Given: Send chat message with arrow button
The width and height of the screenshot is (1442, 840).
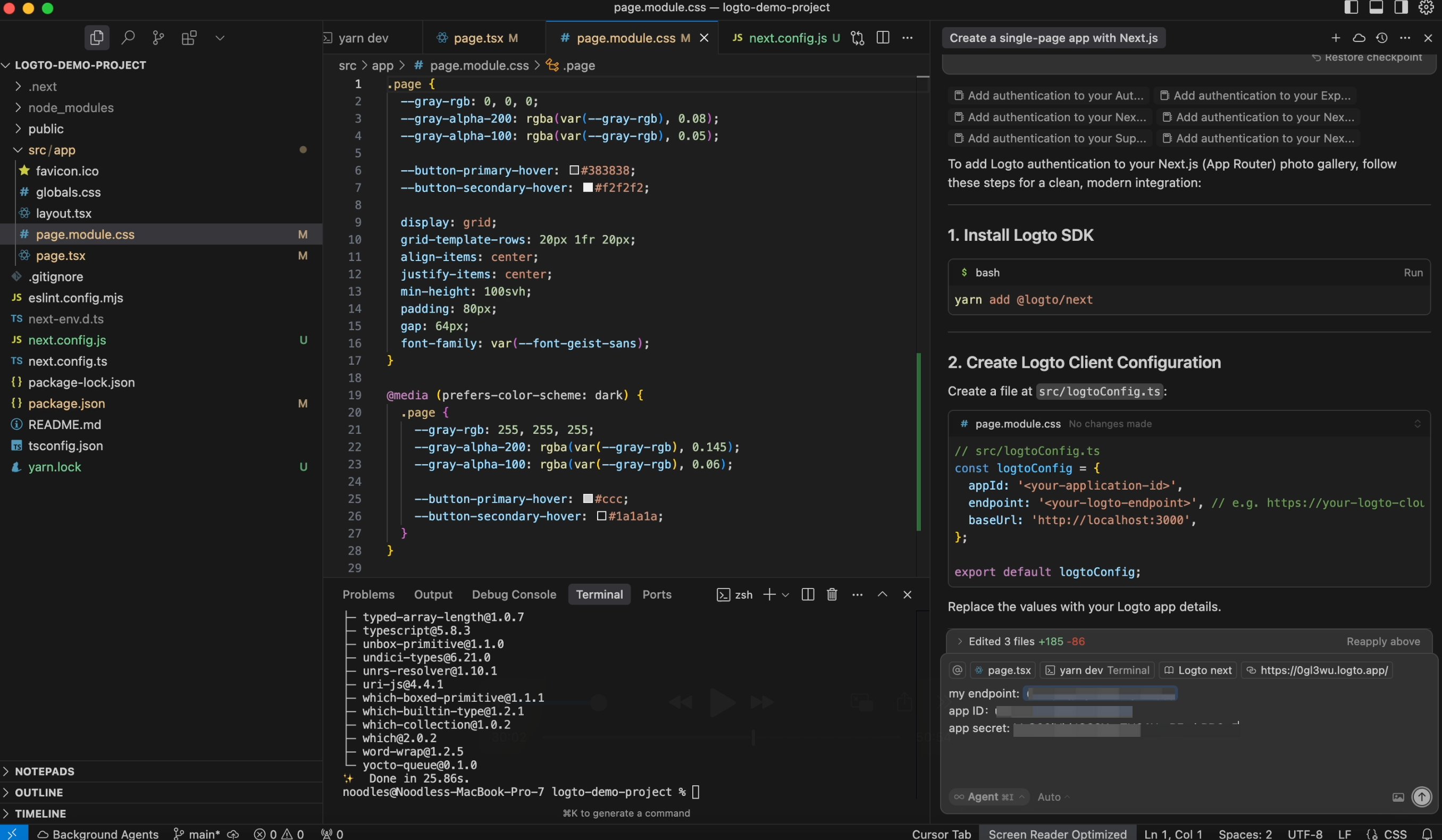Looking at the screenshot, I should 1421,796.
